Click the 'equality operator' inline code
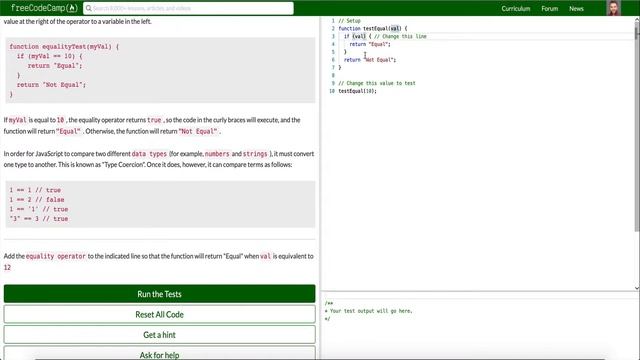Viewport: 640px width, 360px height. click(56, 256)
